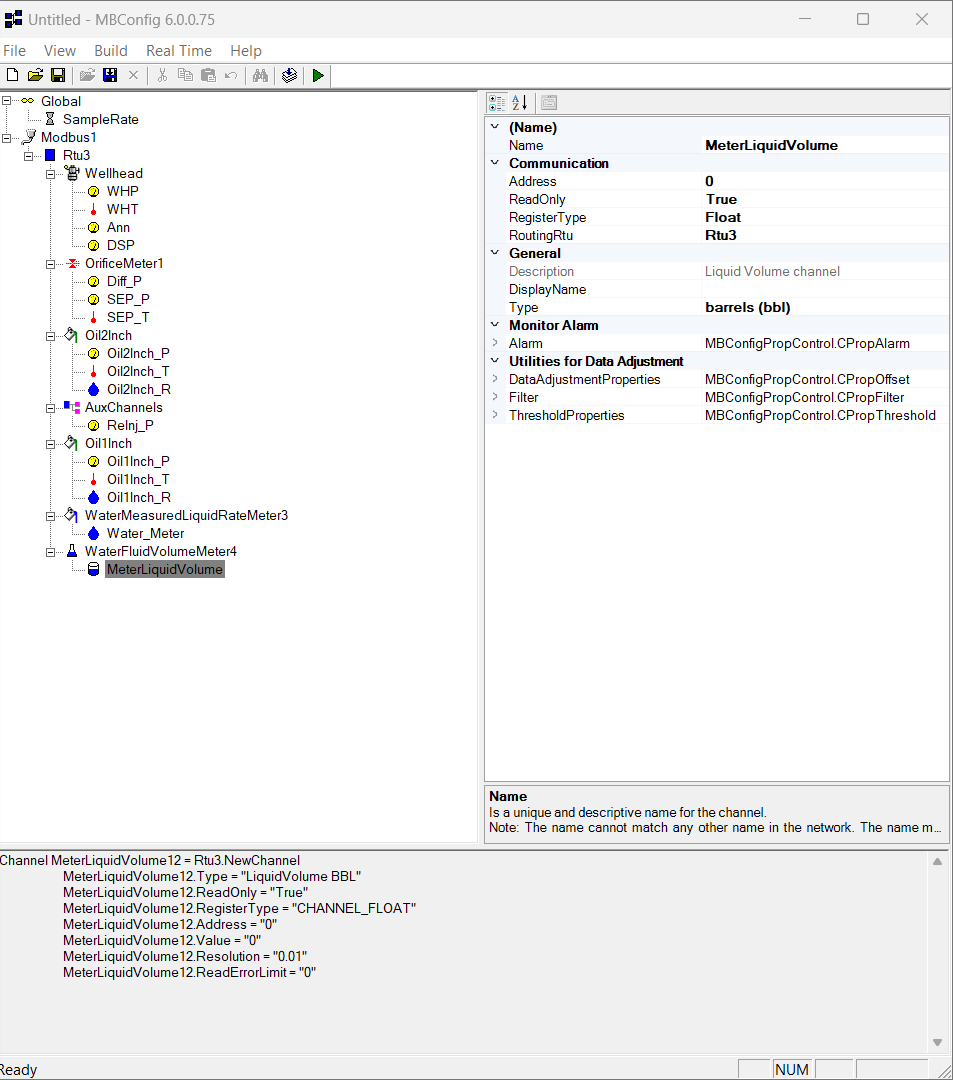Click the ReadOnly property value True
The width and height of the screenshot is (953, 1080).
(721, 199)
